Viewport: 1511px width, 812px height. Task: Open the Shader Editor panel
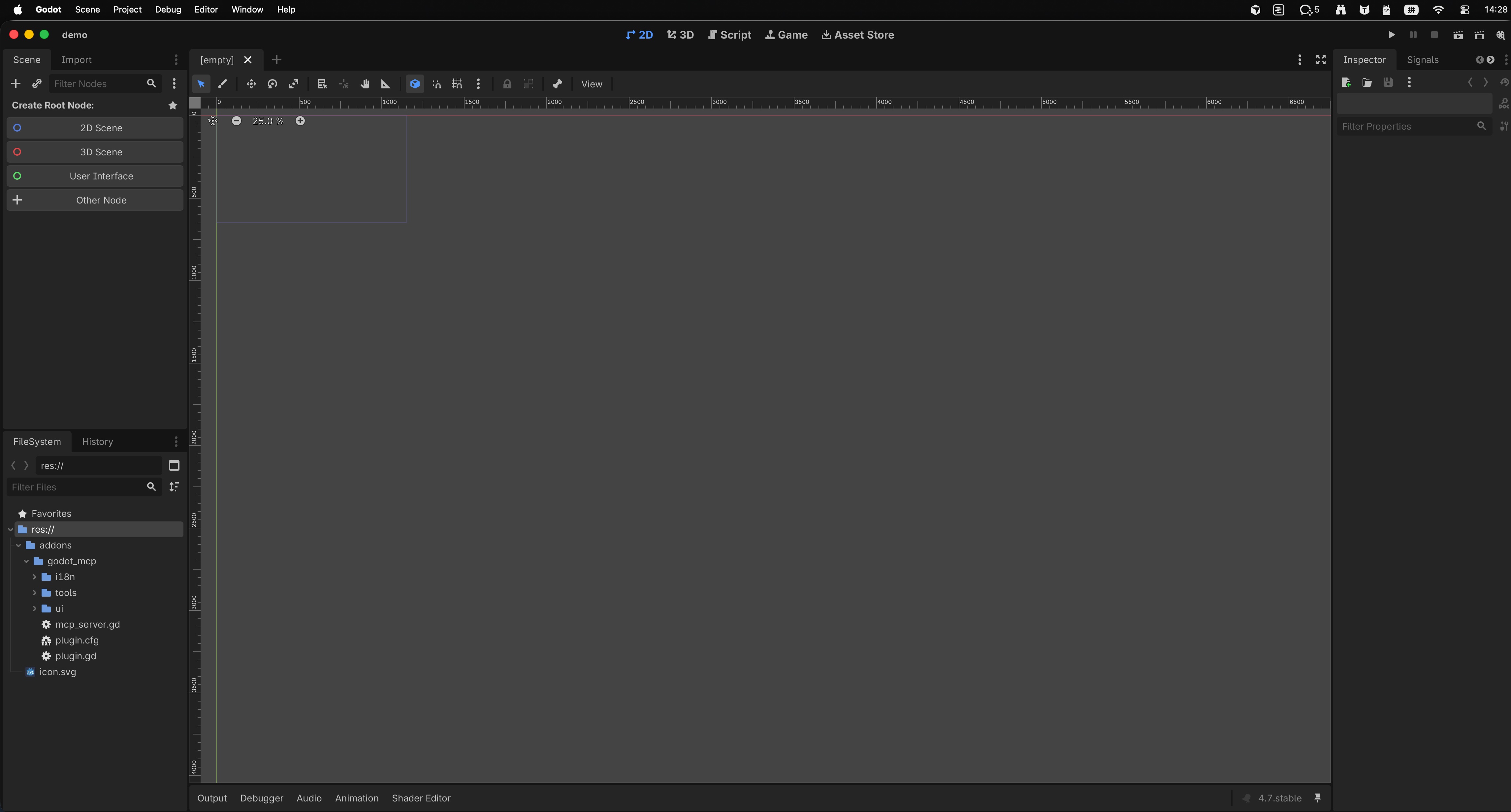421,798
